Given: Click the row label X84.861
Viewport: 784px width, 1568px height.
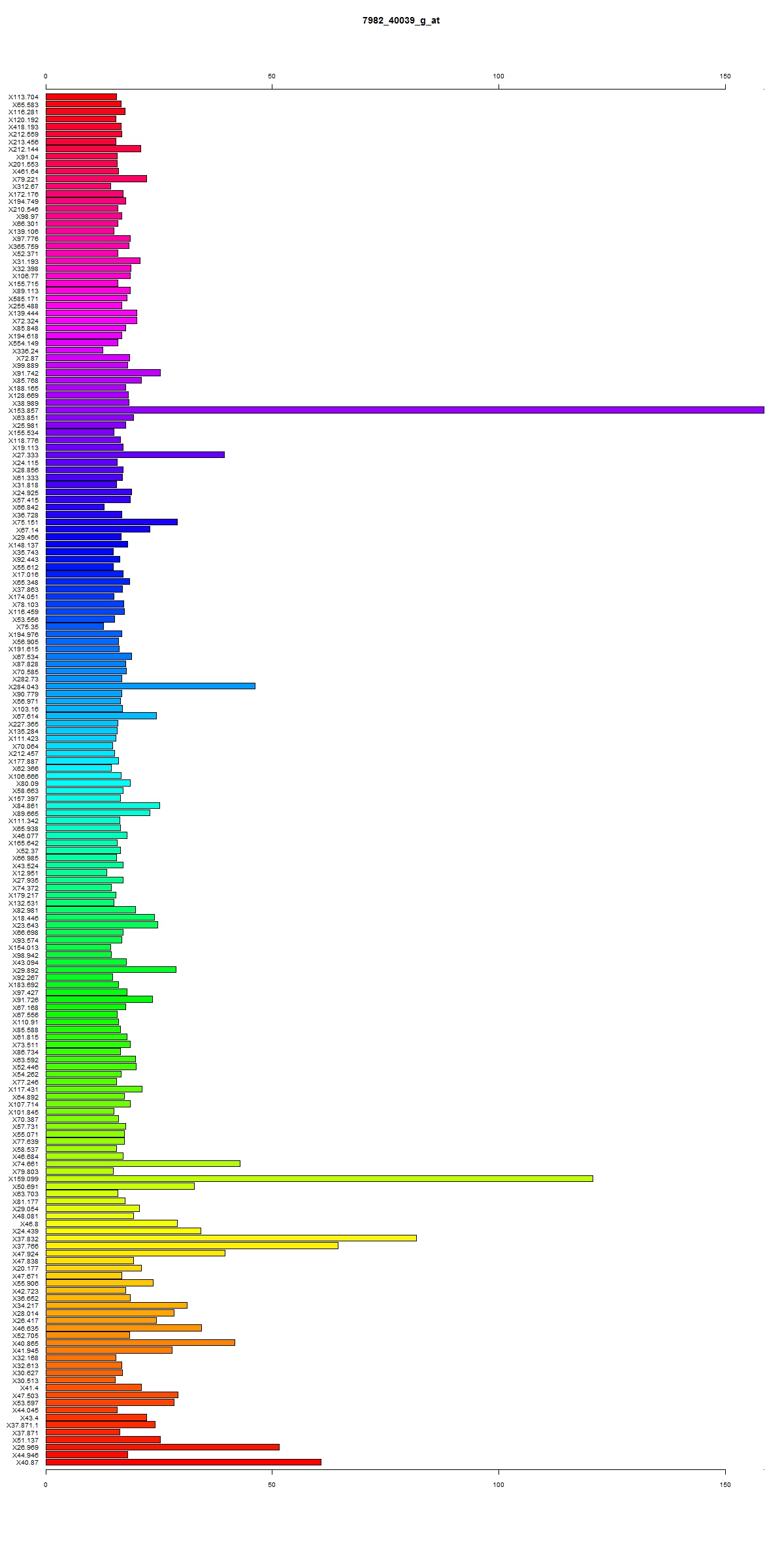Looking at the screenshot, I should click(x=25, y=806).
